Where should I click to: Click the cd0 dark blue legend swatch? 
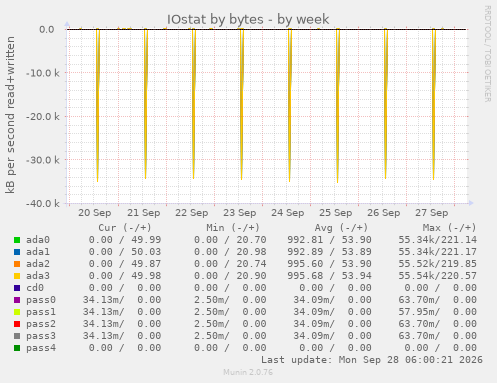(17, 288)
